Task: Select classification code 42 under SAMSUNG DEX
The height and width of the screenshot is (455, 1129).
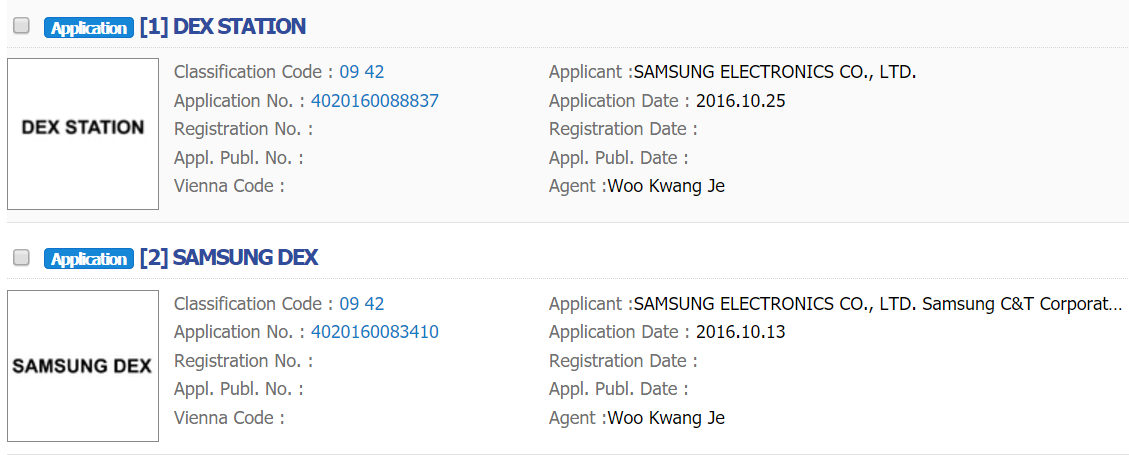Action: coord(375,304)
